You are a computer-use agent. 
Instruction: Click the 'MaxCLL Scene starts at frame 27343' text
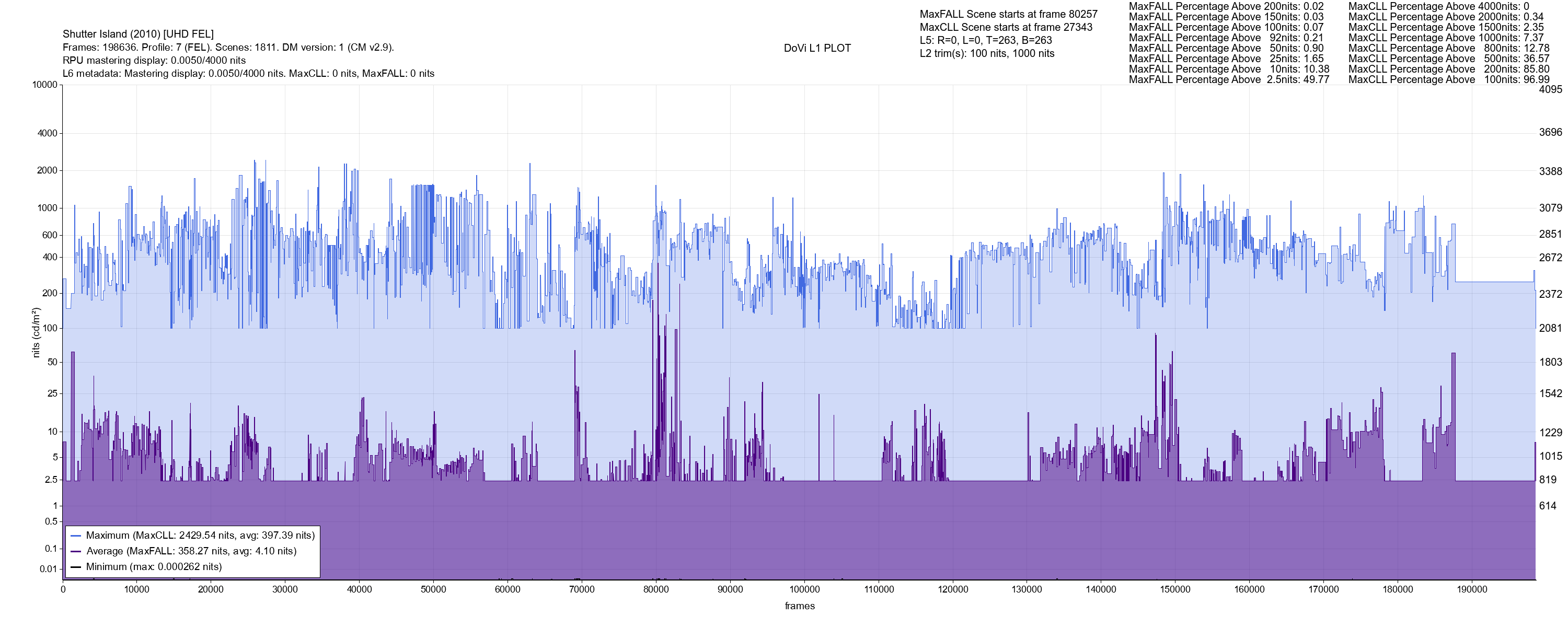click(x=1006, y=27)
